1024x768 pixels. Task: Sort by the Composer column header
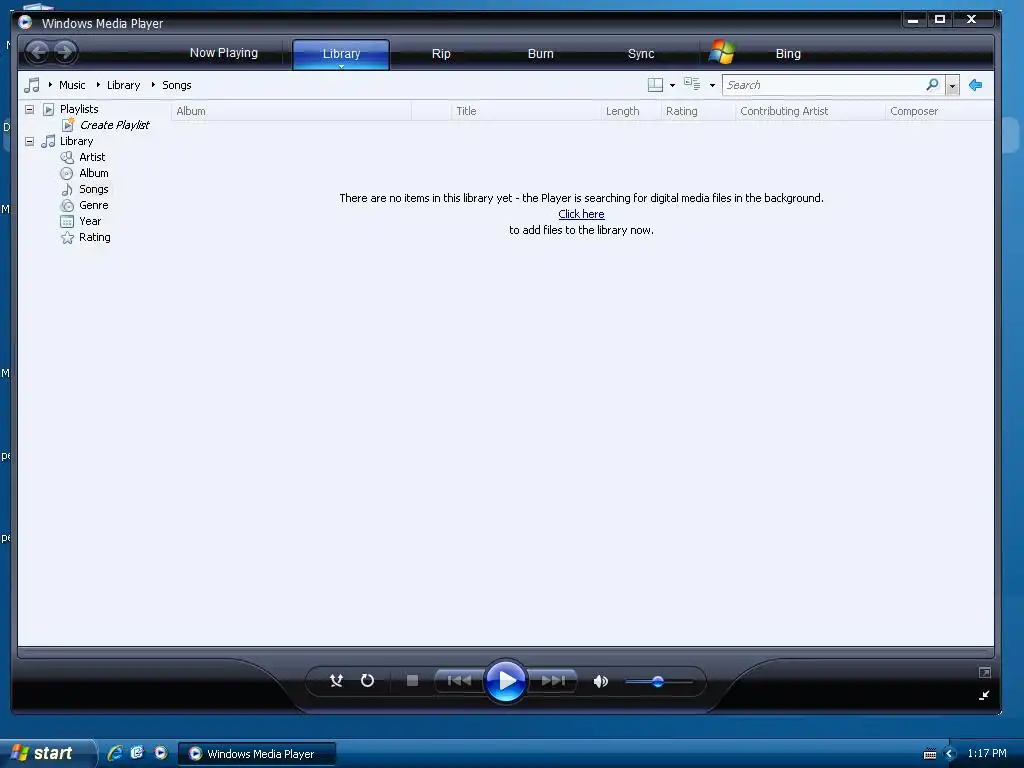click(939, 111)
